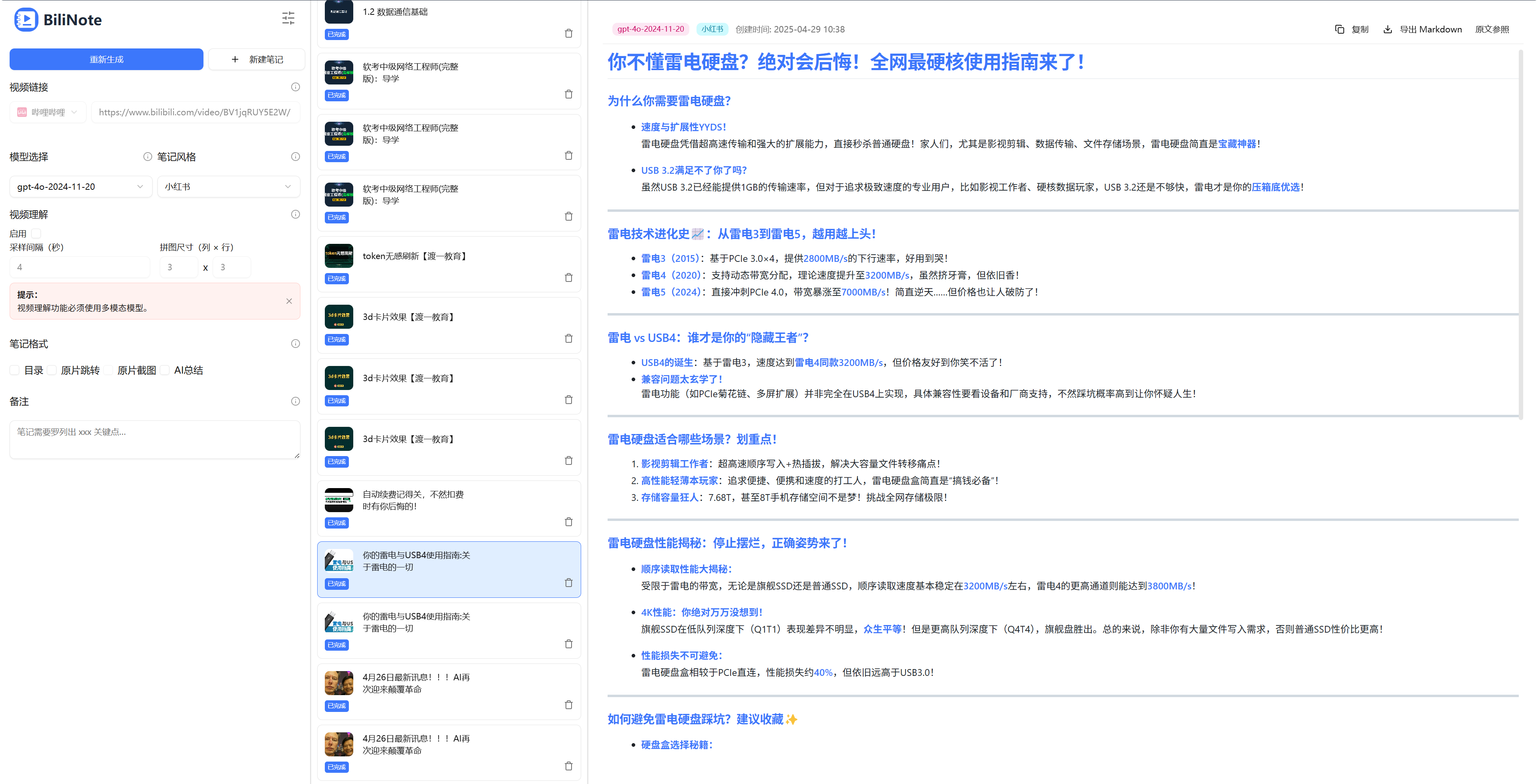Click the info icon beside 笔记风格
The image size is (1538, 784).
[x=295, y=157]
